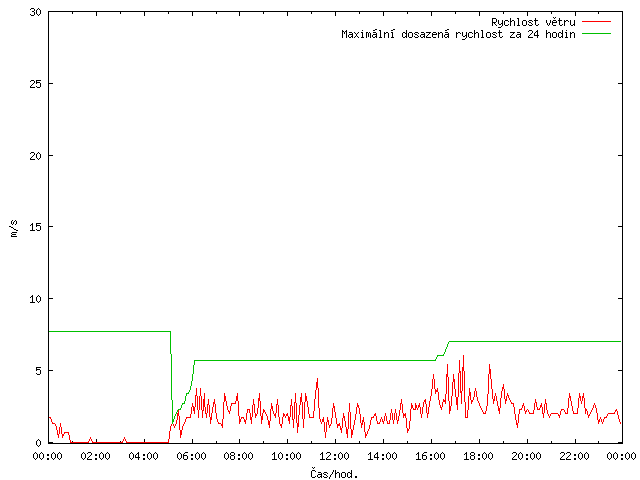Click the 22:00 time label
The width and height of the screenshot is (640, 480).
coord(574,456)
